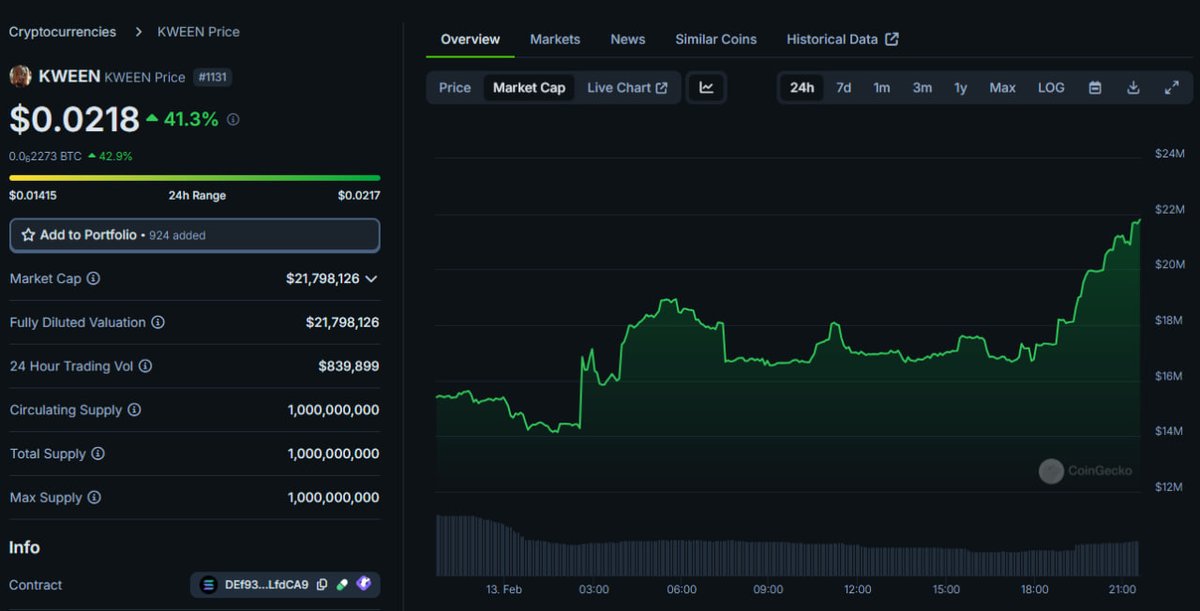Toggle the Market Cap chart view
Image resolution: width=1200 pixels, height=611 pixels.
click(x=529, y=88)
